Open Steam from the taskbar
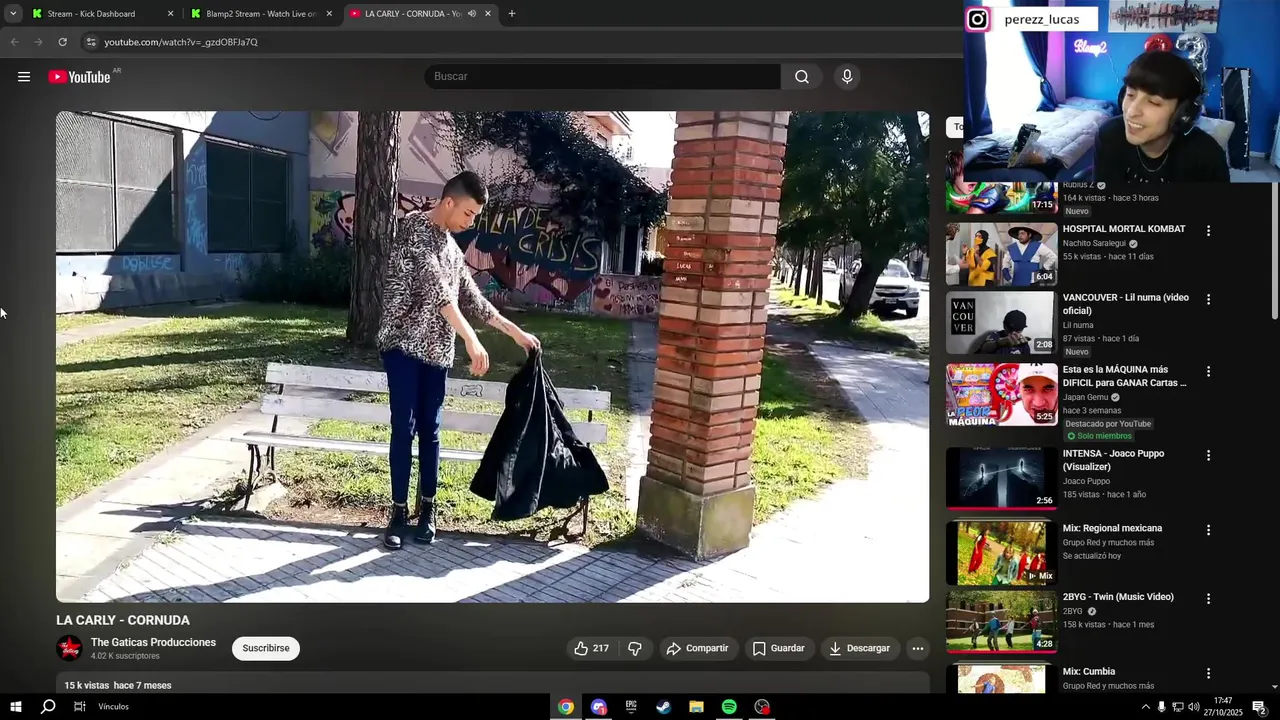This screenshot has width=1280, height=720. (x=663, y=707)
